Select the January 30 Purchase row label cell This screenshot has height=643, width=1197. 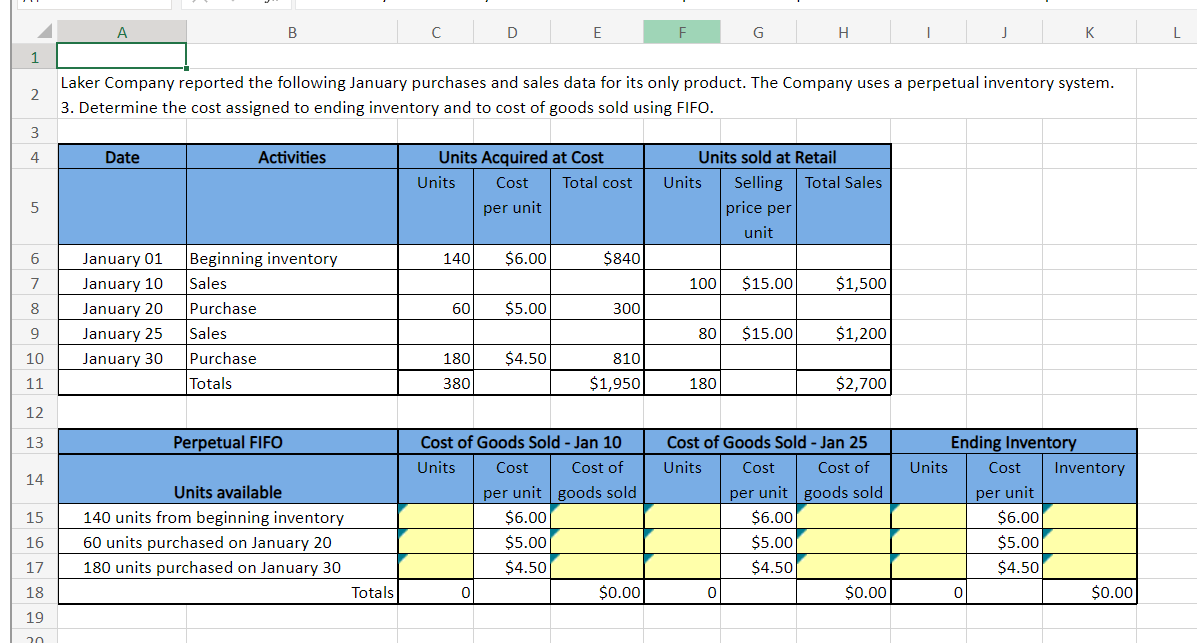tap(122, 358)
